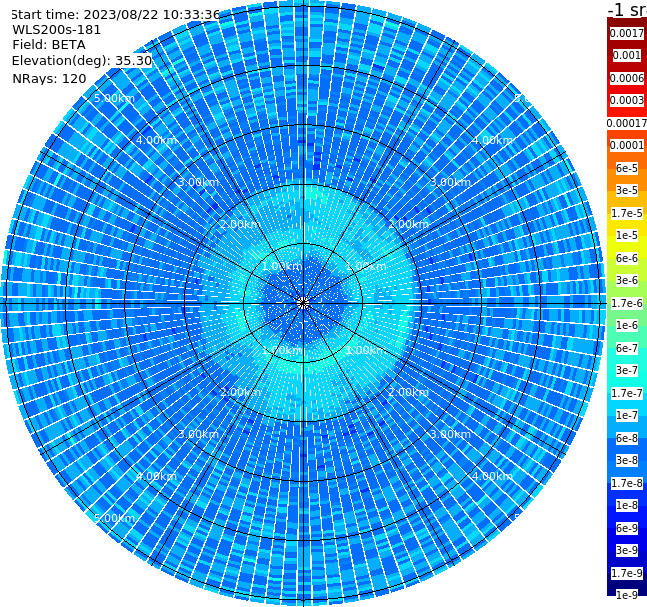Screen dimensions: 647x607
Task: Click the 3e-7 colorbar label
Action: click(627, 370)
